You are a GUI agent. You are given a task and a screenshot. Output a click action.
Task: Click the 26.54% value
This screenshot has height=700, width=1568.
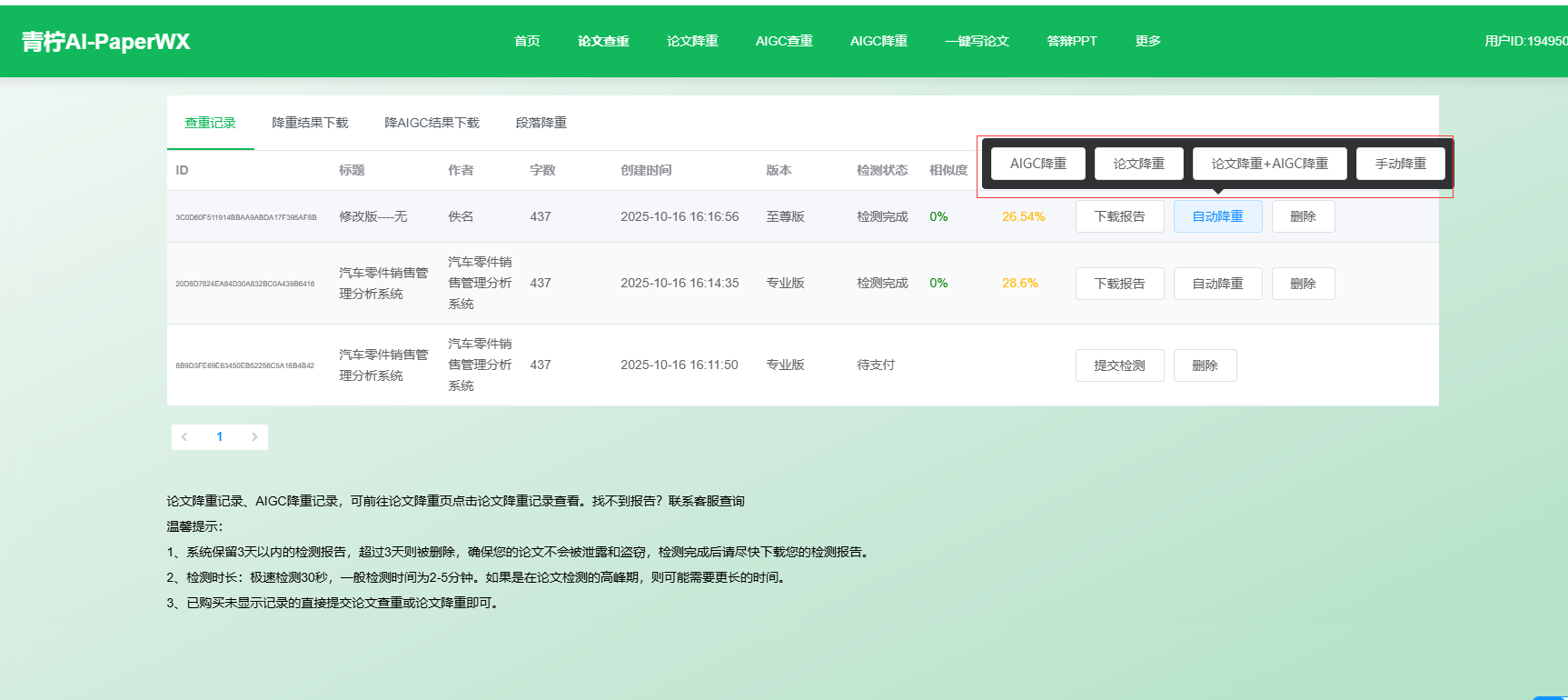point(1024,216)
